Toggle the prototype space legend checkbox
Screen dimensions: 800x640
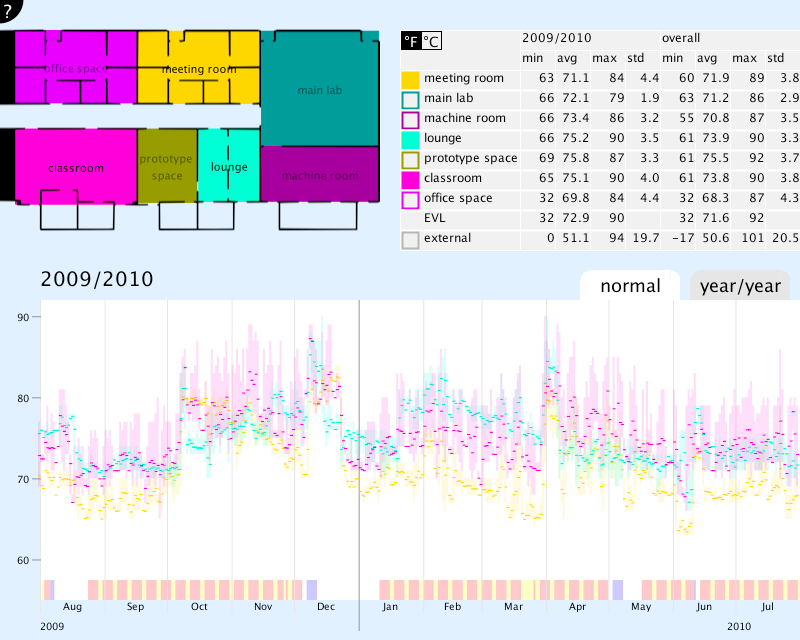pos(410,160)
